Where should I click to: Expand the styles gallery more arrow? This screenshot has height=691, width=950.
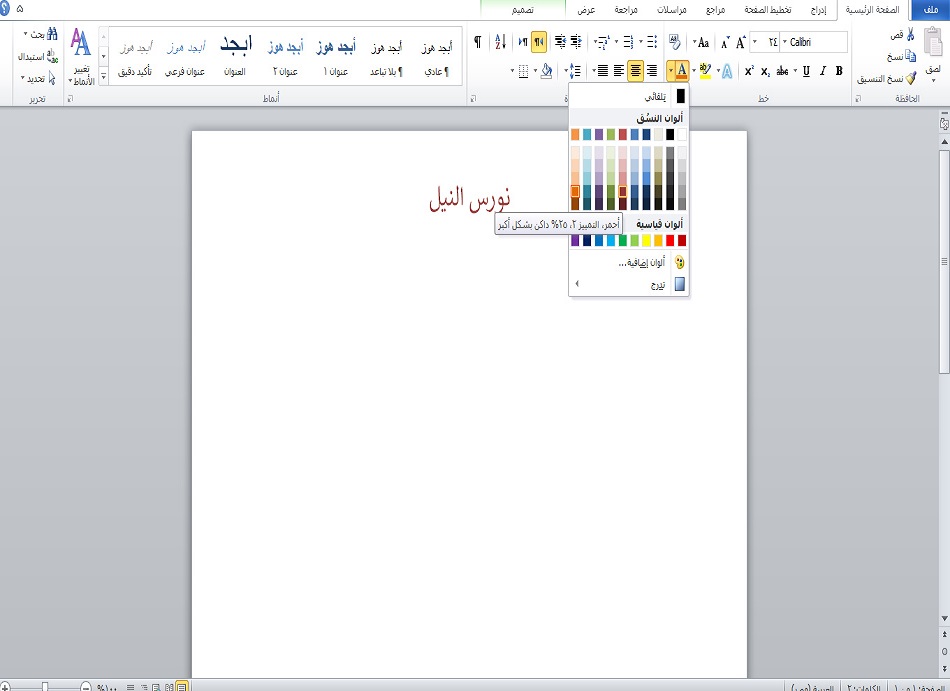(x=102, y=74)
